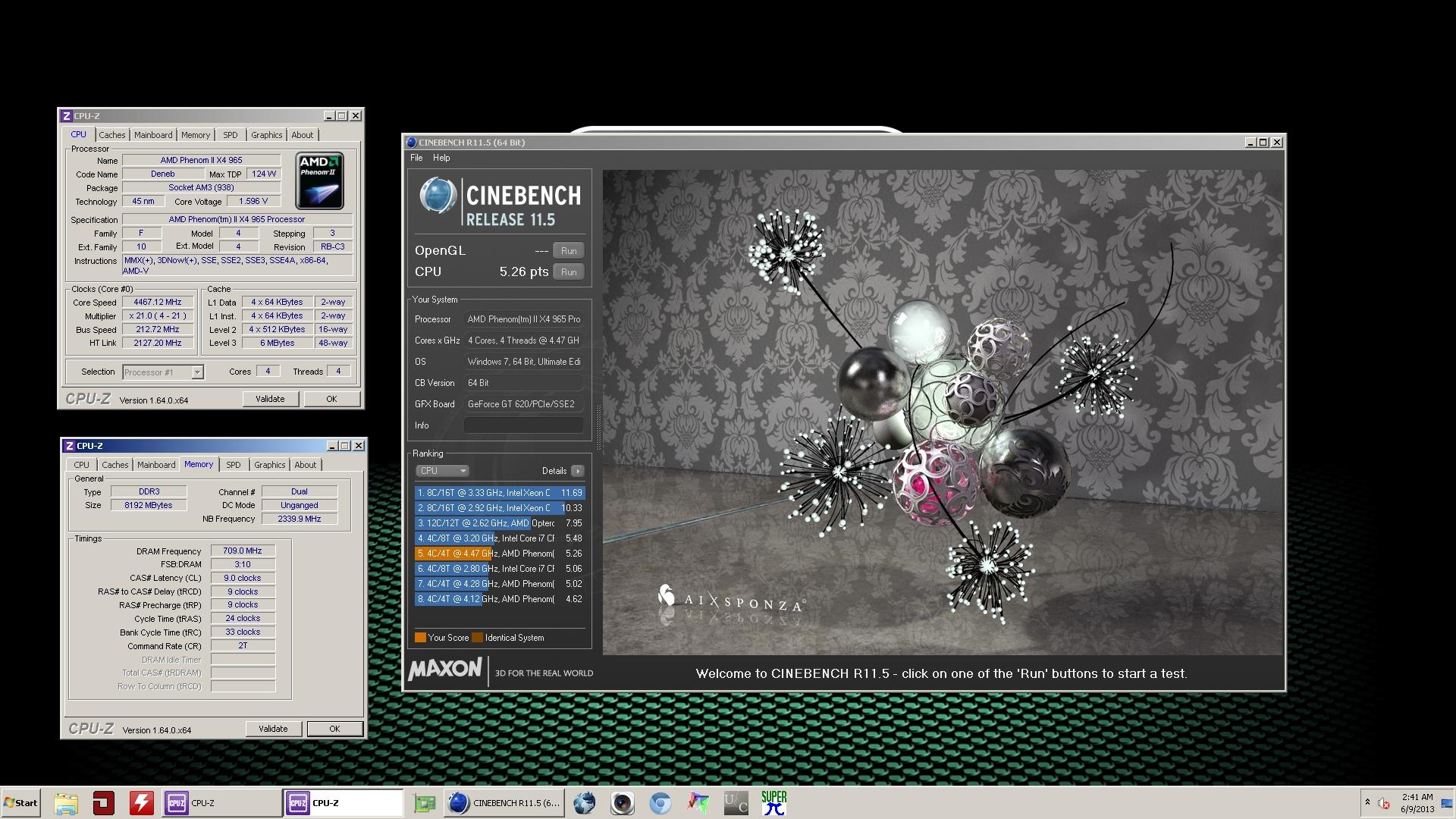Click DRAM Frequency value 709.0 MHz
Screen dimensions: 1456x819
(243, 551)
